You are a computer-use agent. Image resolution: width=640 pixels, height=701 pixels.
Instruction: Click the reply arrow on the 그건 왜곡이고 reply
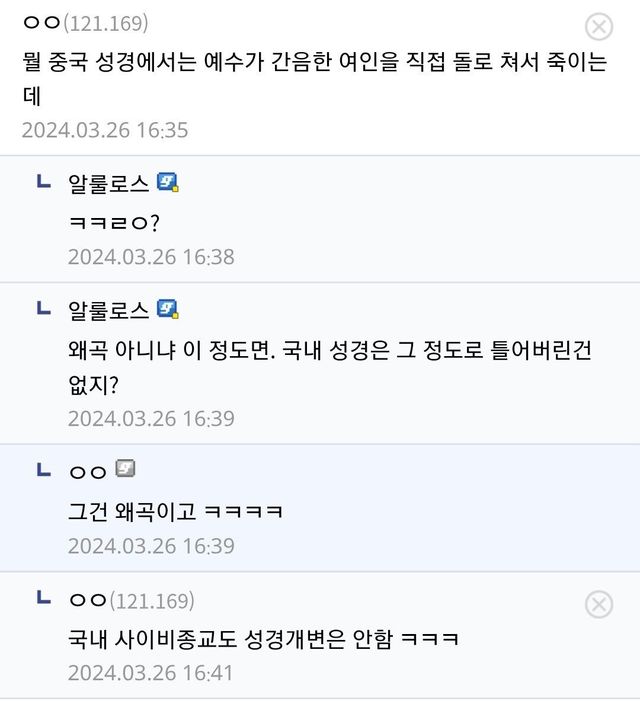(x=43, y=468)
